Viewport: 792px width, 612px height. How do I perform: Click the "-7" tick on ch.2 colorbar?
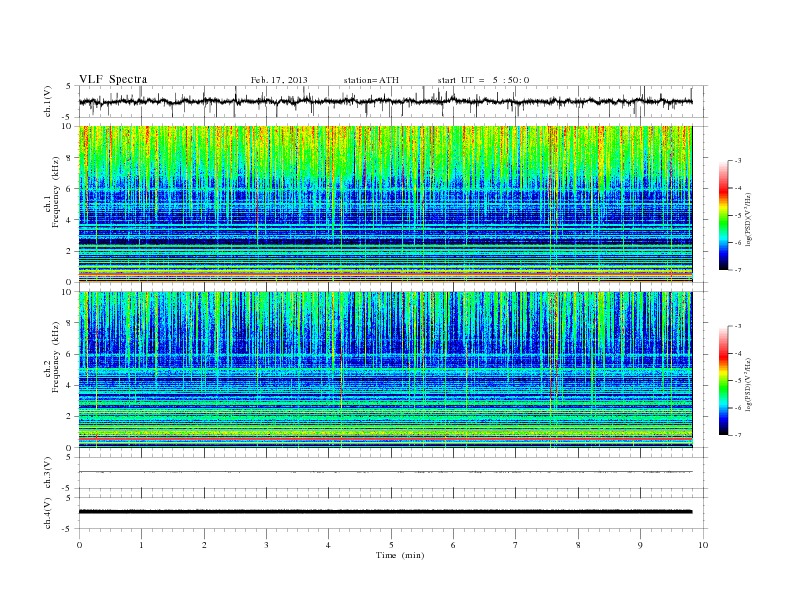[737, 435]
